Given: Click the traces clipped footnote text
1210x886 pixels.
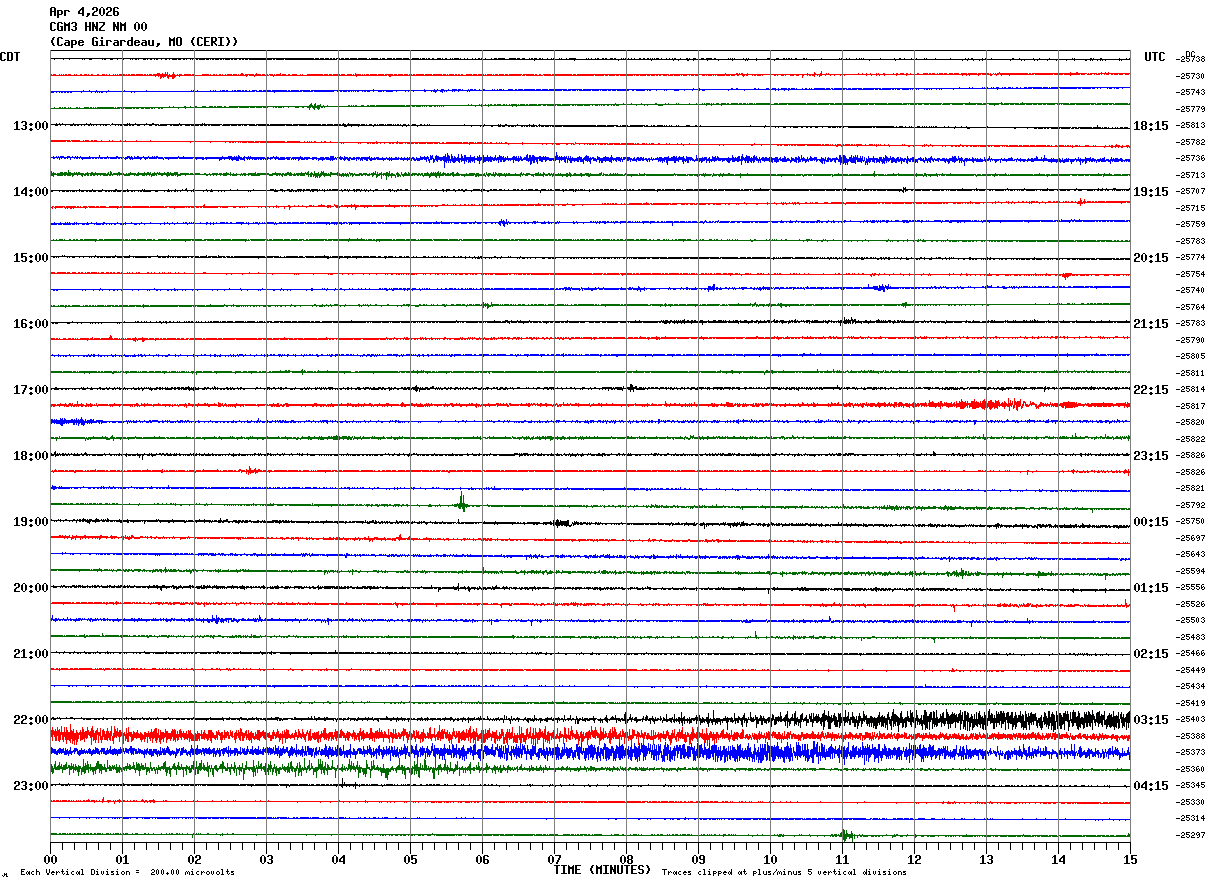Looking at the screenshot, I should click(x=784, y=872).
